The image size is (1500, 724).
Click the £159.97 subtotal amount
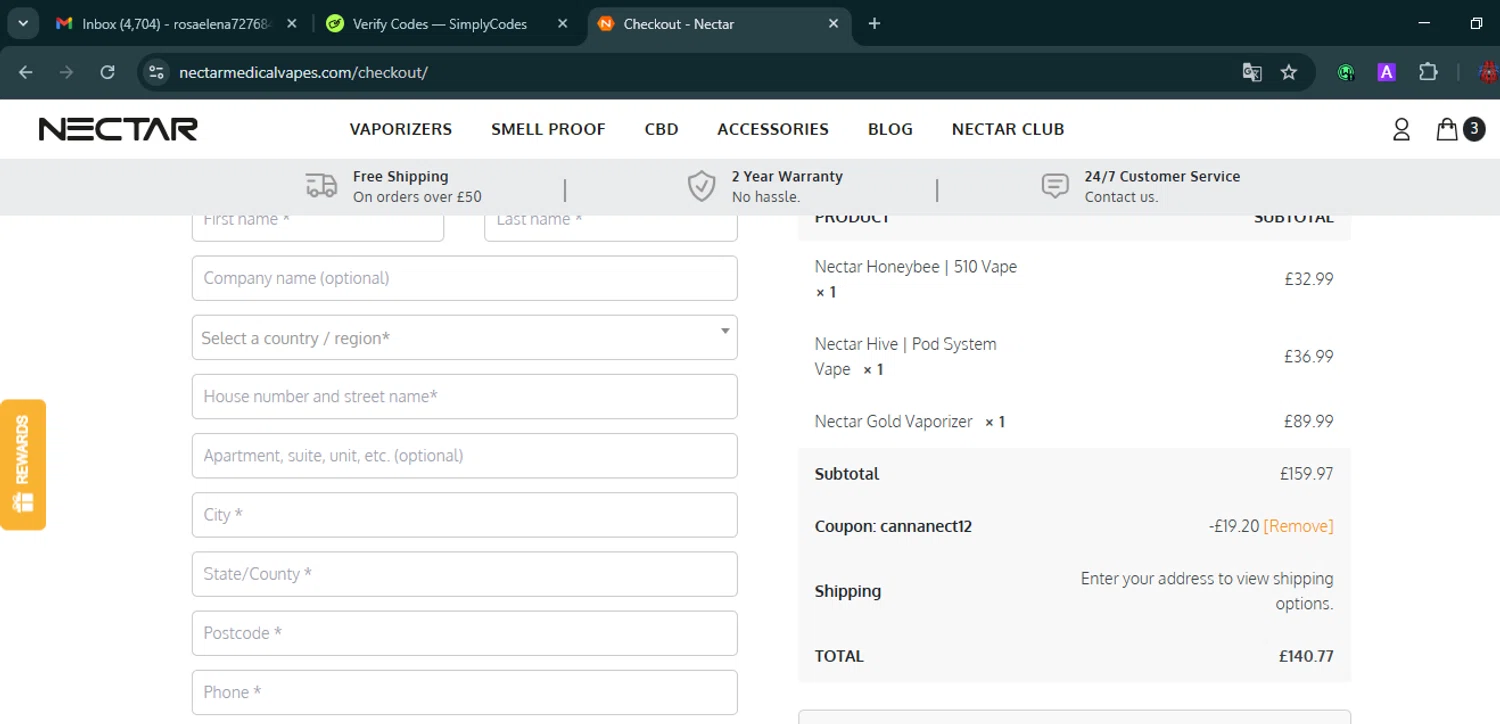click(x=1306, y=474)
